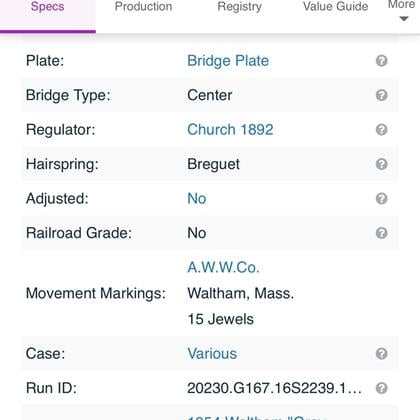Open help icon for Run ID row
This screenshot has width=420, height=420.
tap(381, 388)
